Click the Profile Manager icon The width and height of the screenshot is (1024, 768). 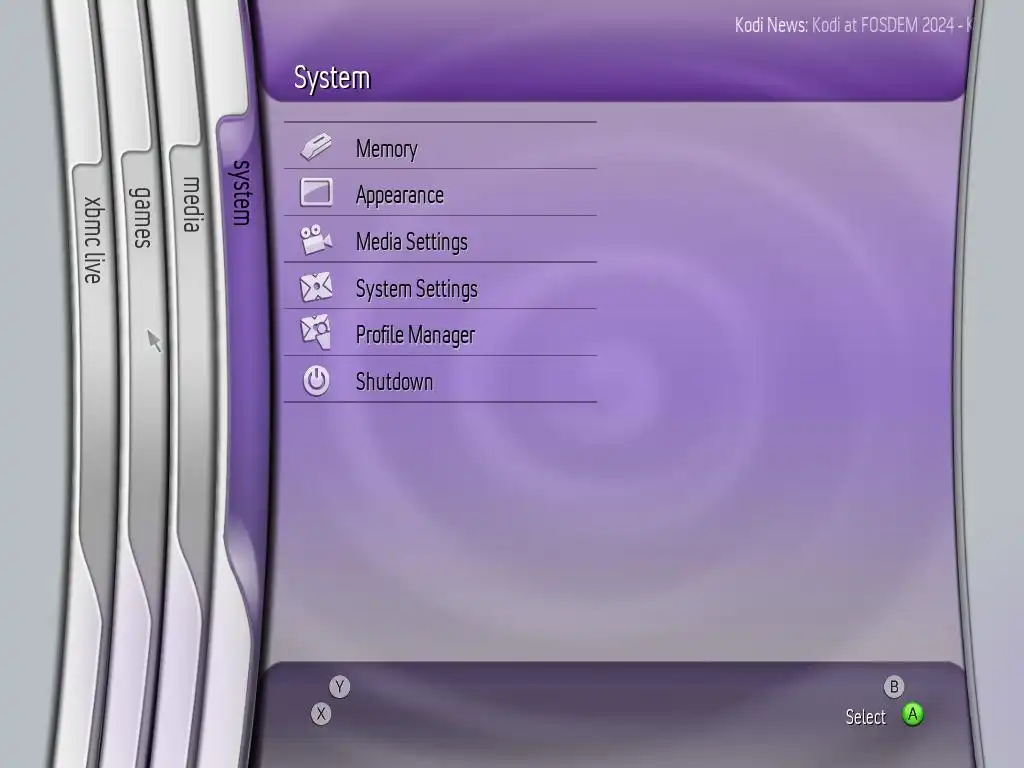click(316, 332)
